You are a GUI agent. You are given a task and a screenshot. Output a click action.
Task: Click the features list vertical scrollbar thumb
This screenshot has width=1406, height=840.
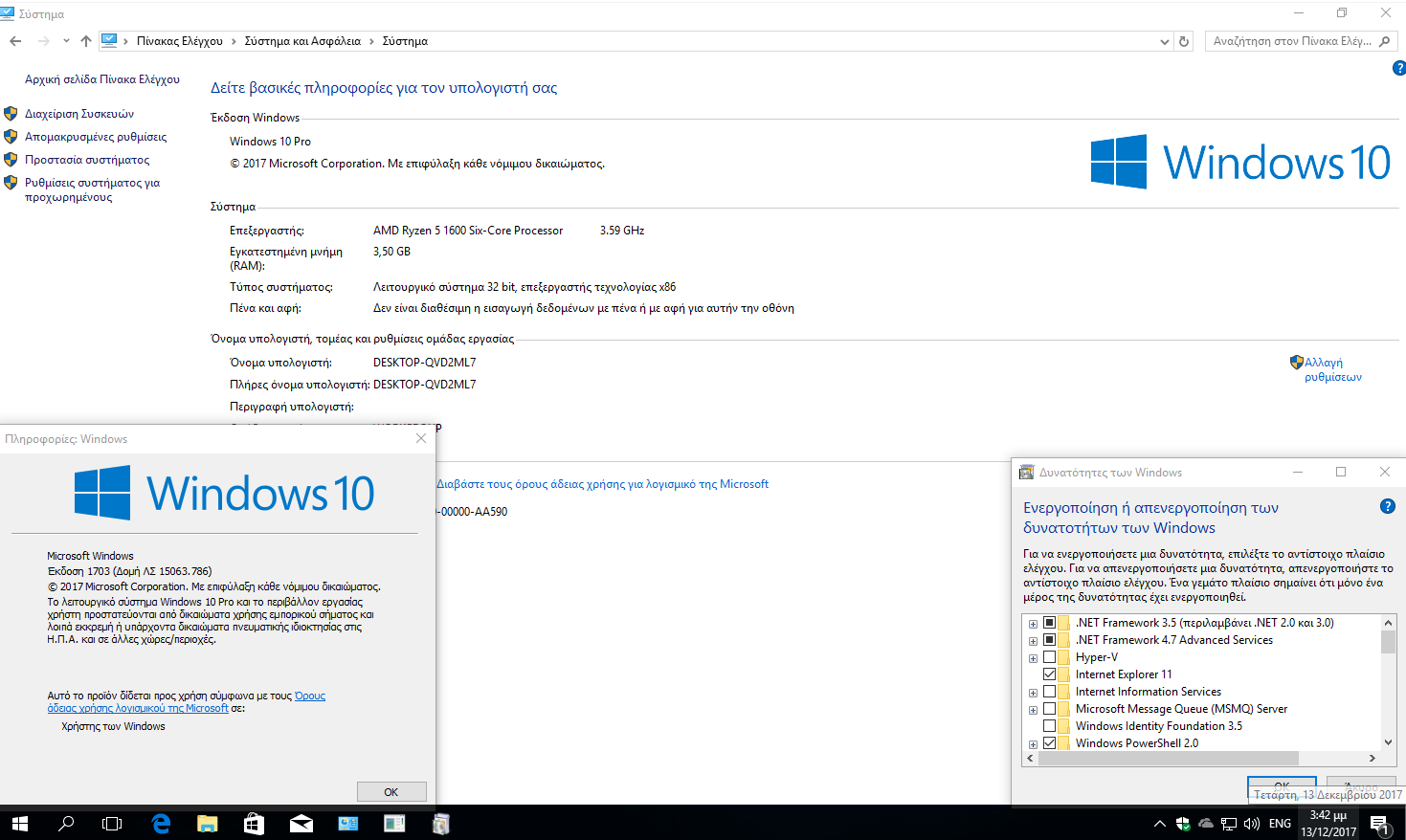pos(1388,641)
